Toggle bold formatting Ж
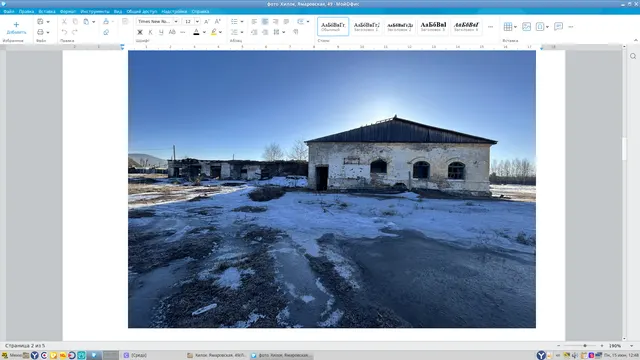 [x=140, y=32]
